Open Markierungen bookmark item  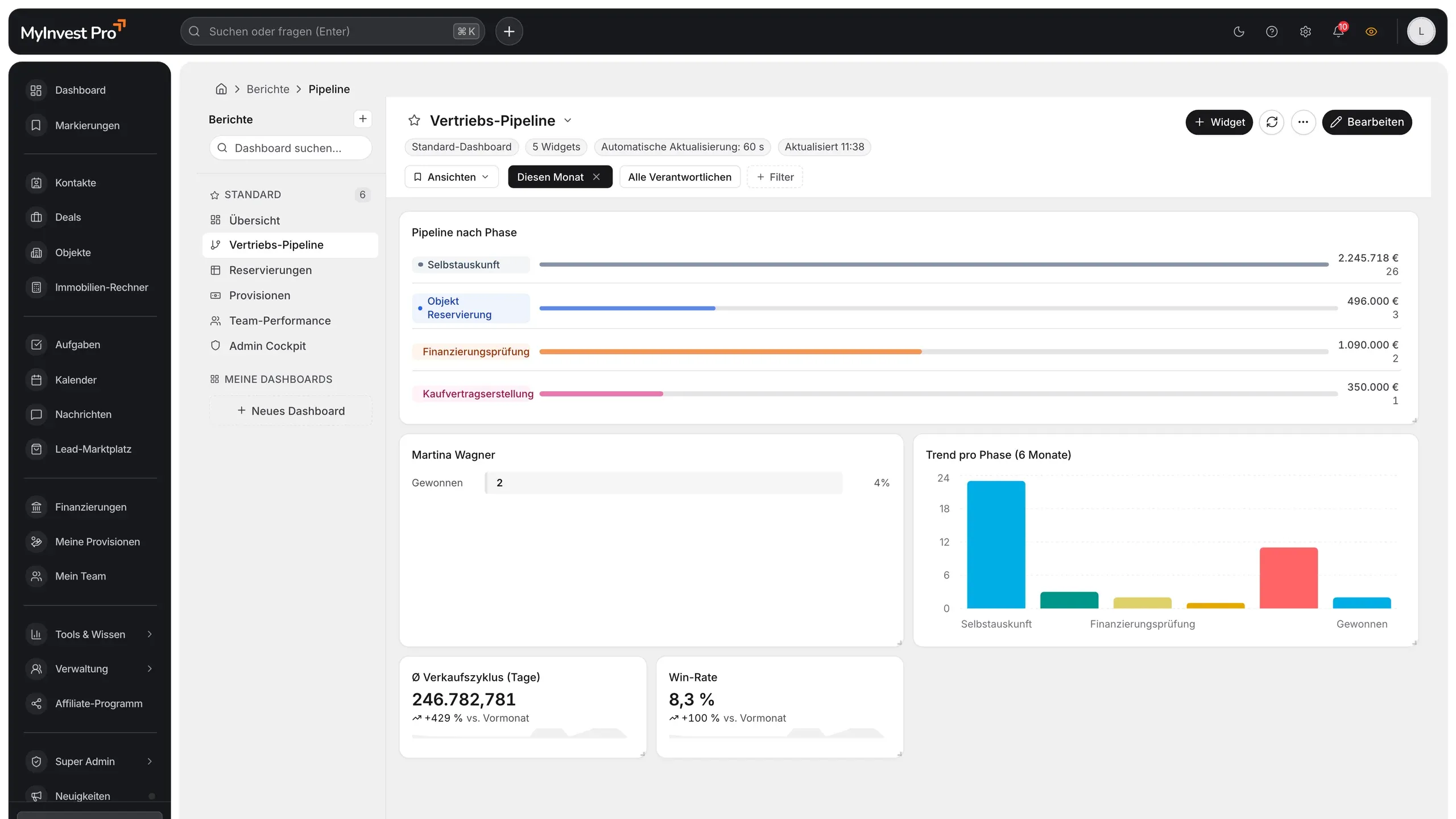[x=90, y=125]
